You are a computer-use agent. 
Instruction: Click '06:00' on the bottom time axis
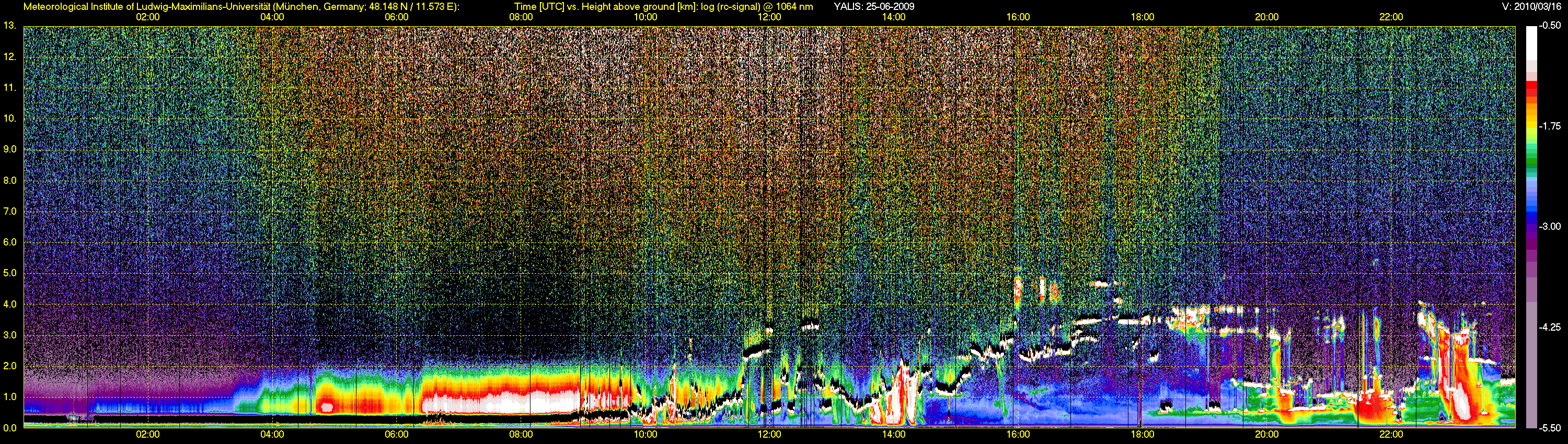coord(396,434)
